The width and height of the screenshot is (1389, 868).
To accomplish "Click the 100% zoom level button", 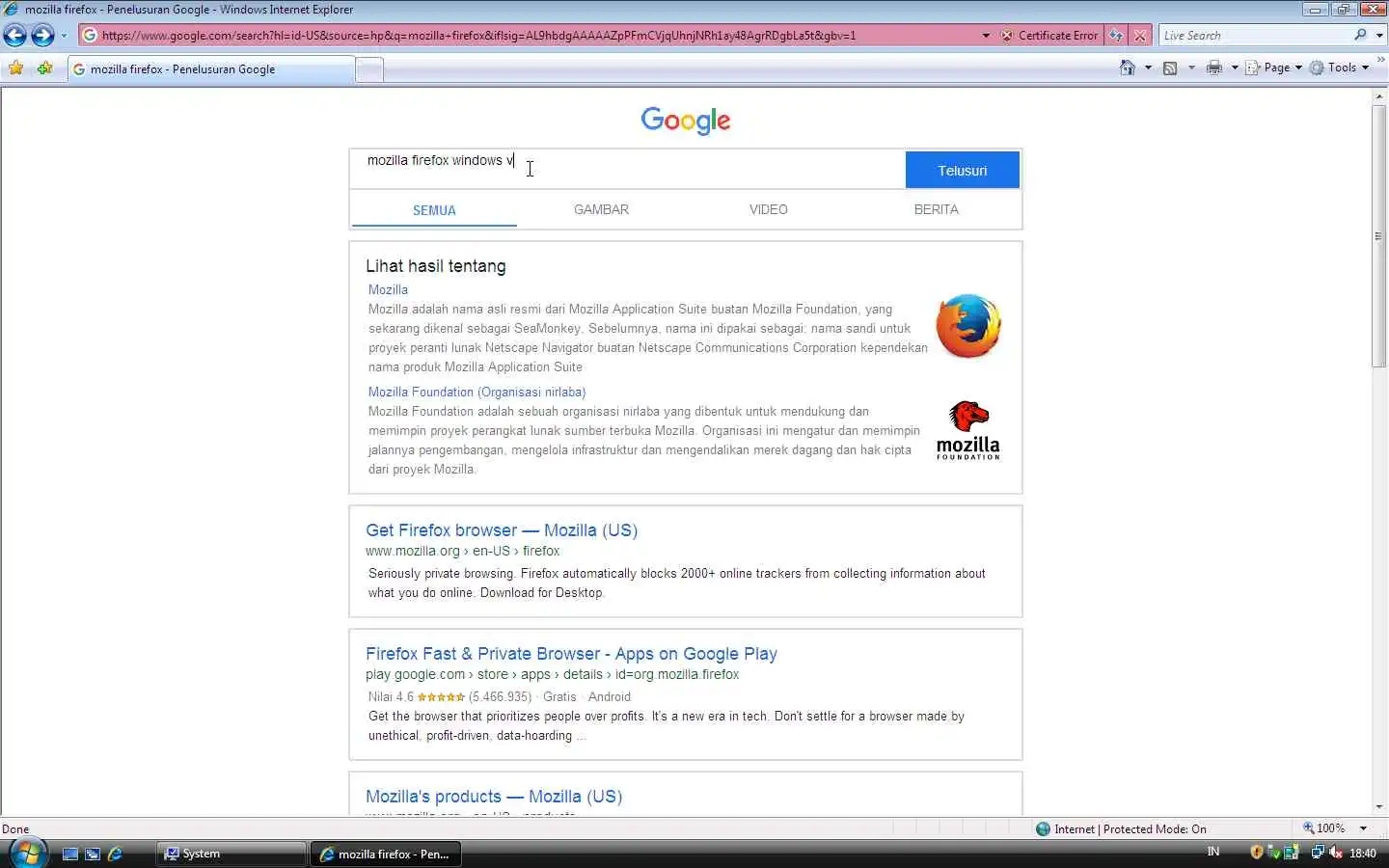I will (1323, 828).
